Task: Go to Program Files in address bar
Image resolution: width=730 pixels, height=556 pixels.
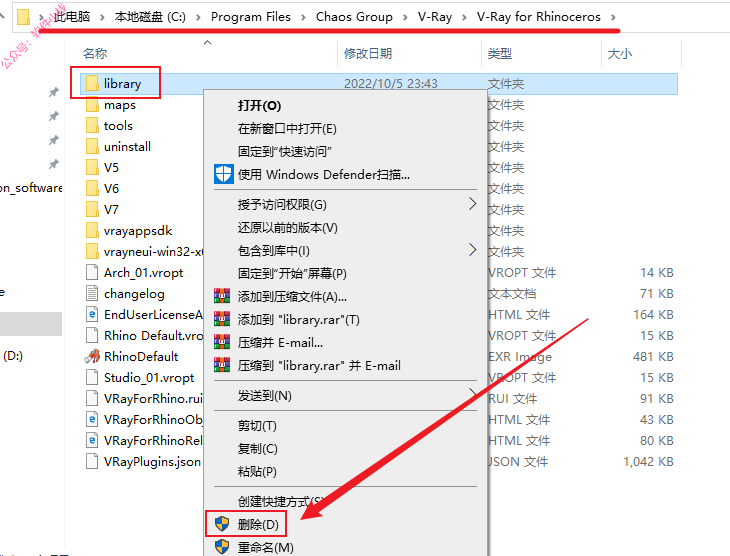Action: click(250, 17)
